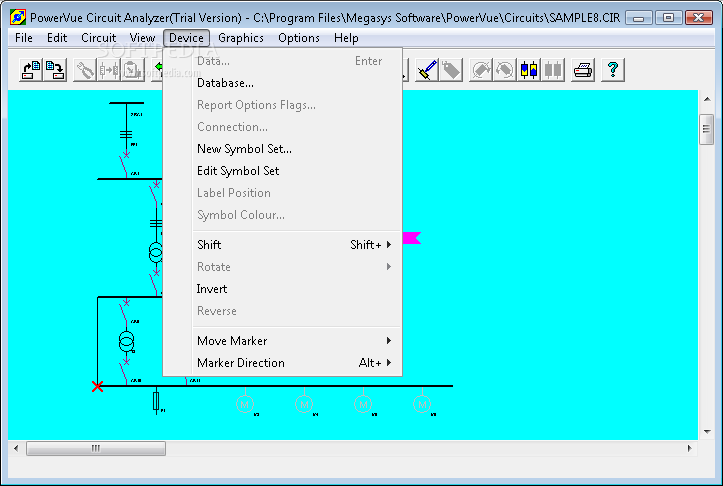Choose Edit Symbol Set menu entry
Screen dimensions: 723x486
click(x=283, y=171)
